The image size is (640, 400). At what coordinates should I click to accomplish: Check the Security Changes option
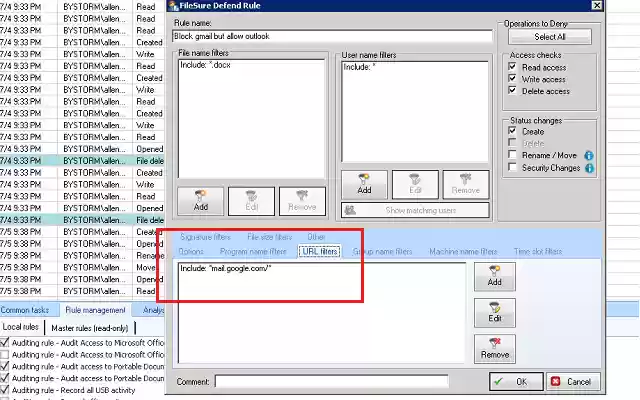click(512, 167)
